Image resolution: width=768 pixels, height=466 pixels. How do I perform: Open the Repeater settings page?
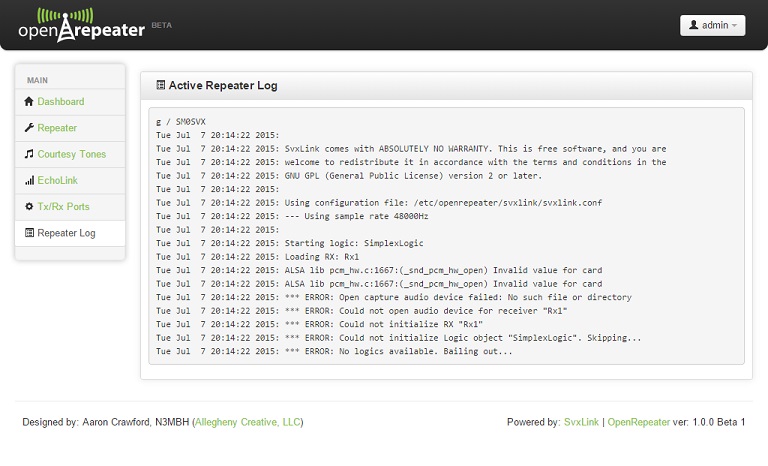pos(57,128)
